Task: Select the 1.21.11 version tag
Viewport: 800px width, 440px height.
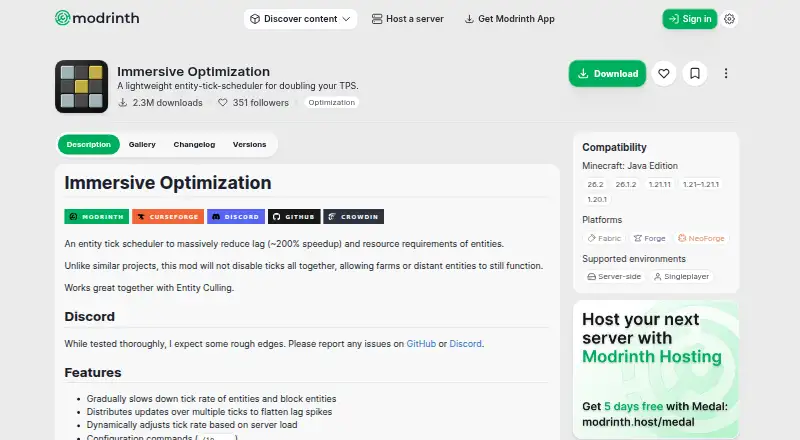Action: [660, 184]
